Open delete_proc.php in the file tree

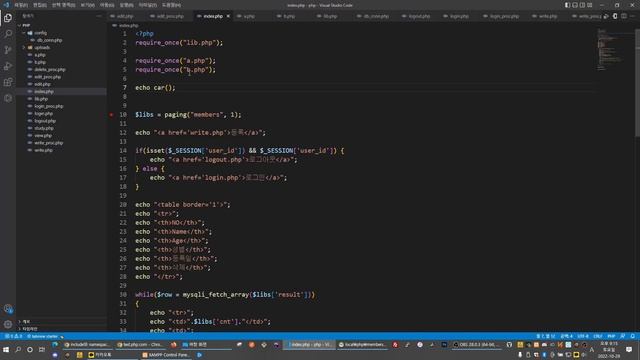(x=50, y=69)
